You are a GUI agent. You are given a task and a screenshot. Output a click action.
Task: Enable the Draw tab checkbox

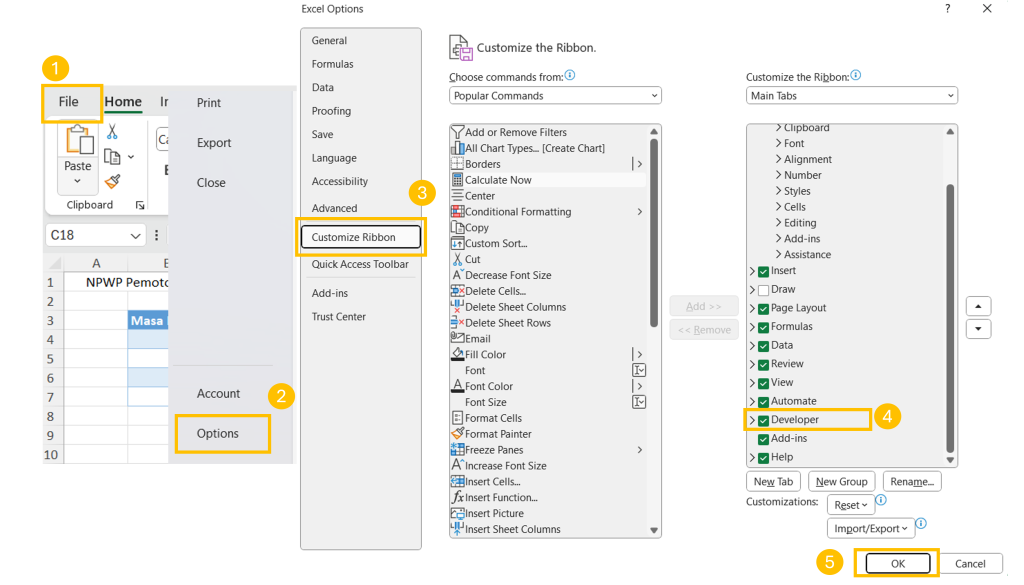click(764, 290)
